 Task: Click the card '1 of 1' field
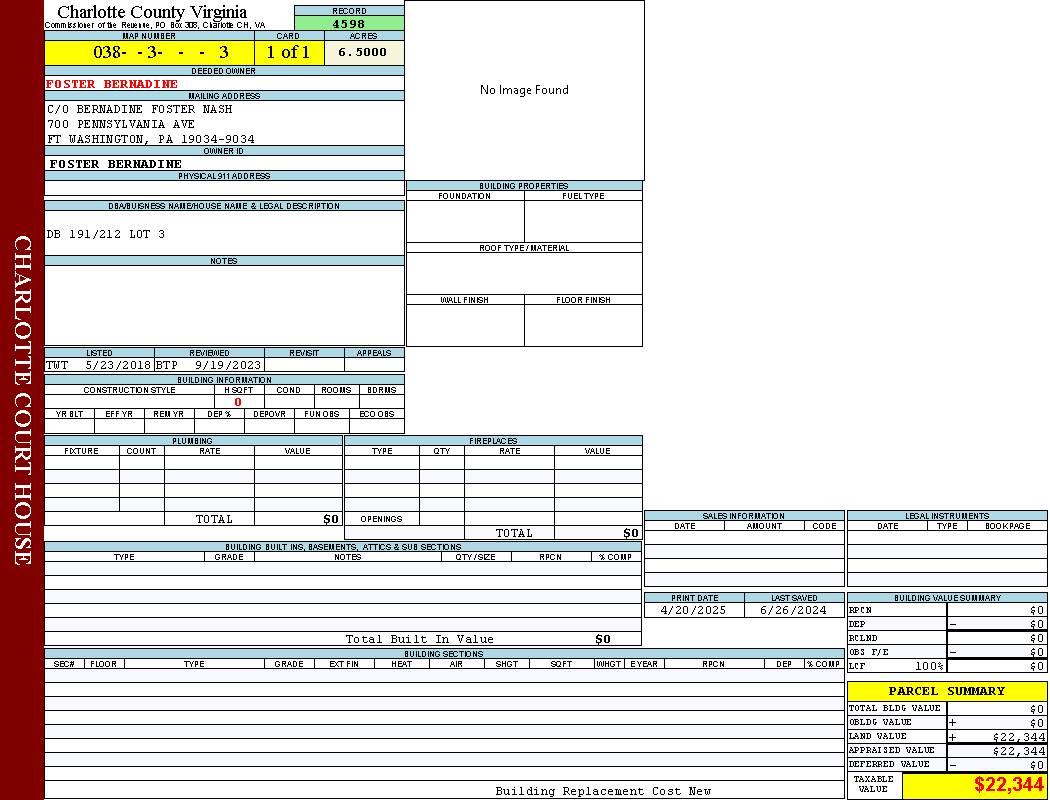(288, 53)
